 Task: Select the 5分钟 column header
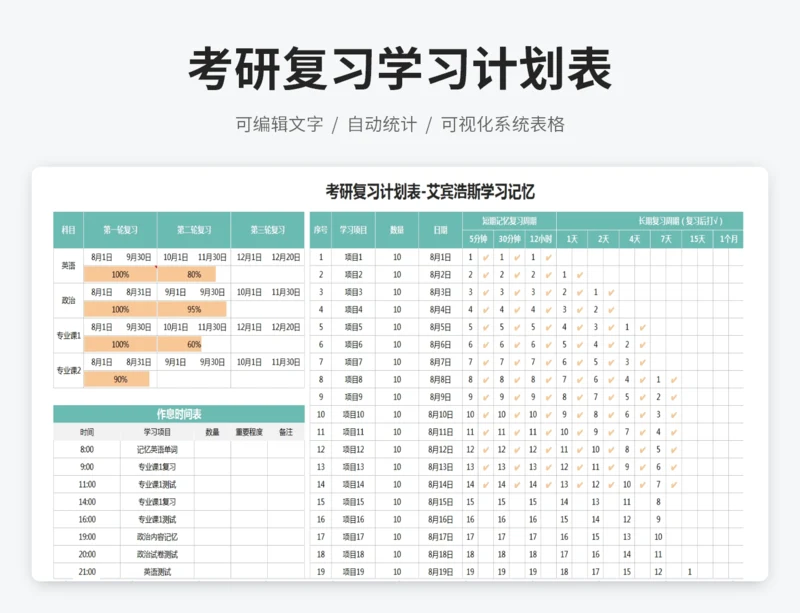478,239
